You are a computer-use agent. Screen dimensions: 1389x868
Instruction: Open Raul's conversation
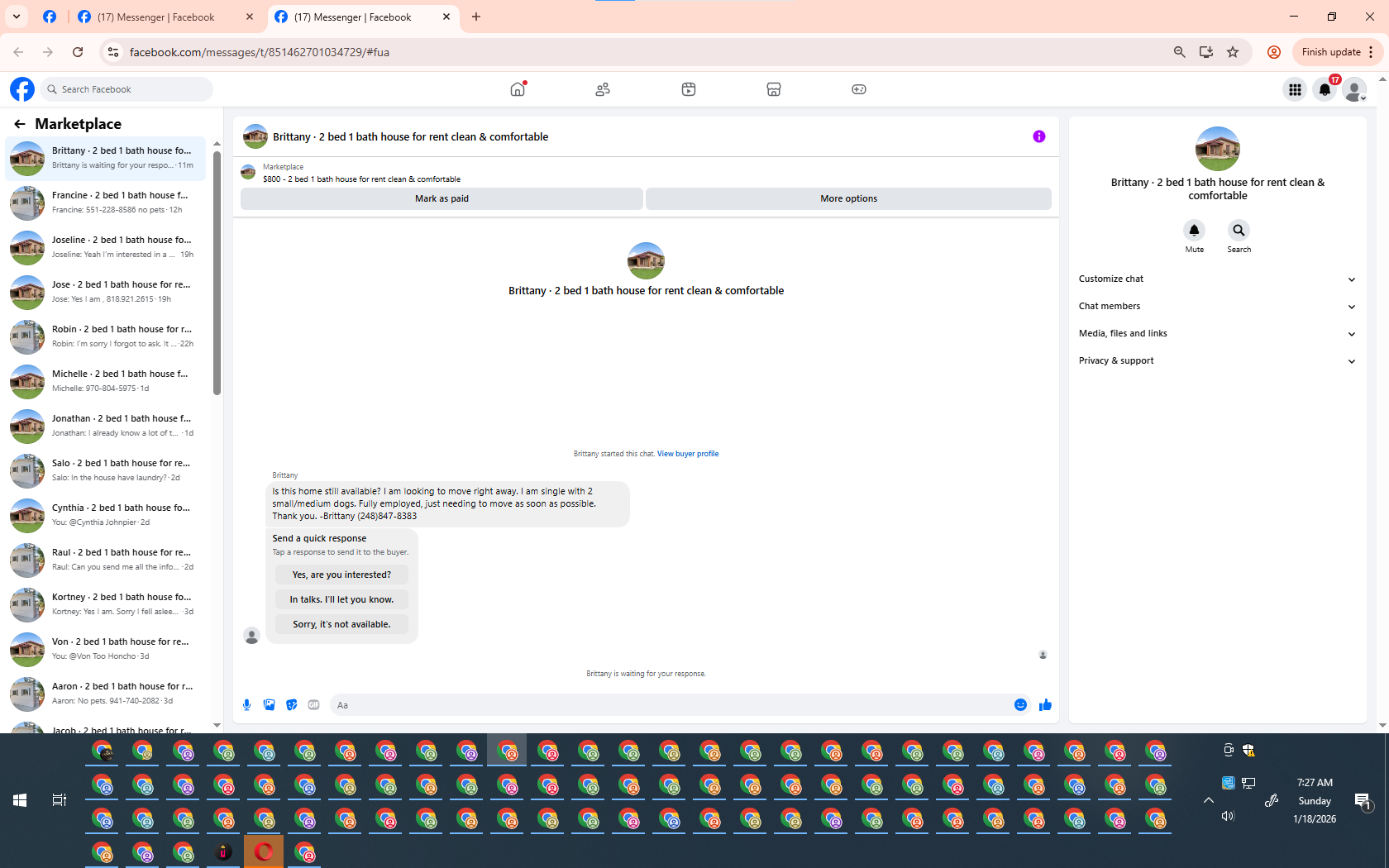pyautogui.click(x=106, y=560)
